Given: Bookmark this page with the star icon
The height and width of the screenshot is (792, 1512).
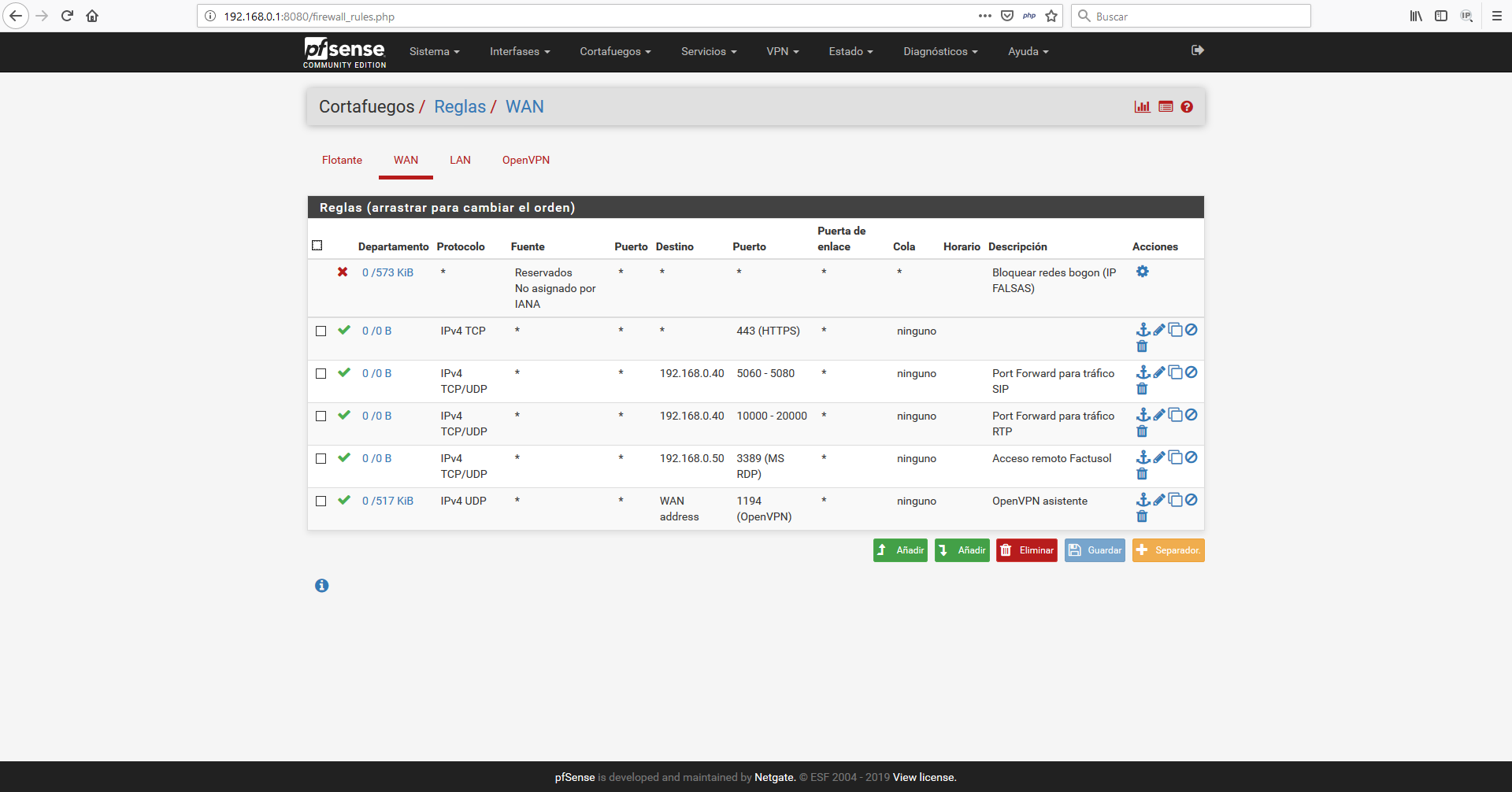Looking at the screenshot, I should point(1051,16).
